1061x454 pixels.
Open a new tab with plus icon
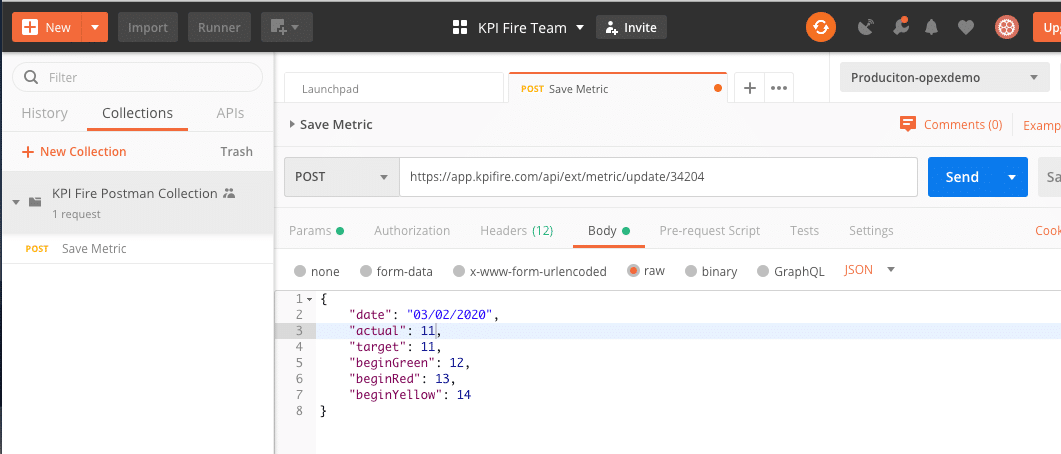(749, 88)
